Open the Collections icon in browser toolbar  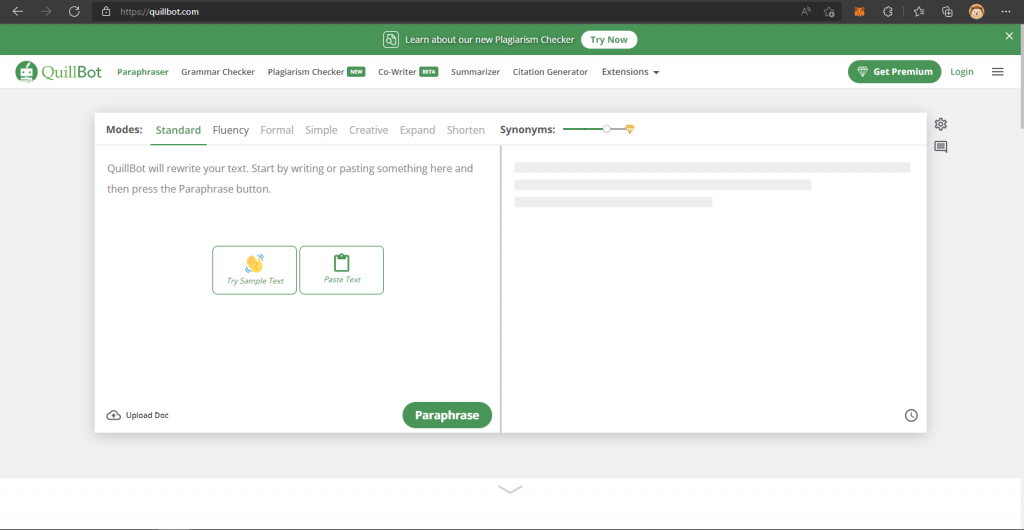point(948,11)
